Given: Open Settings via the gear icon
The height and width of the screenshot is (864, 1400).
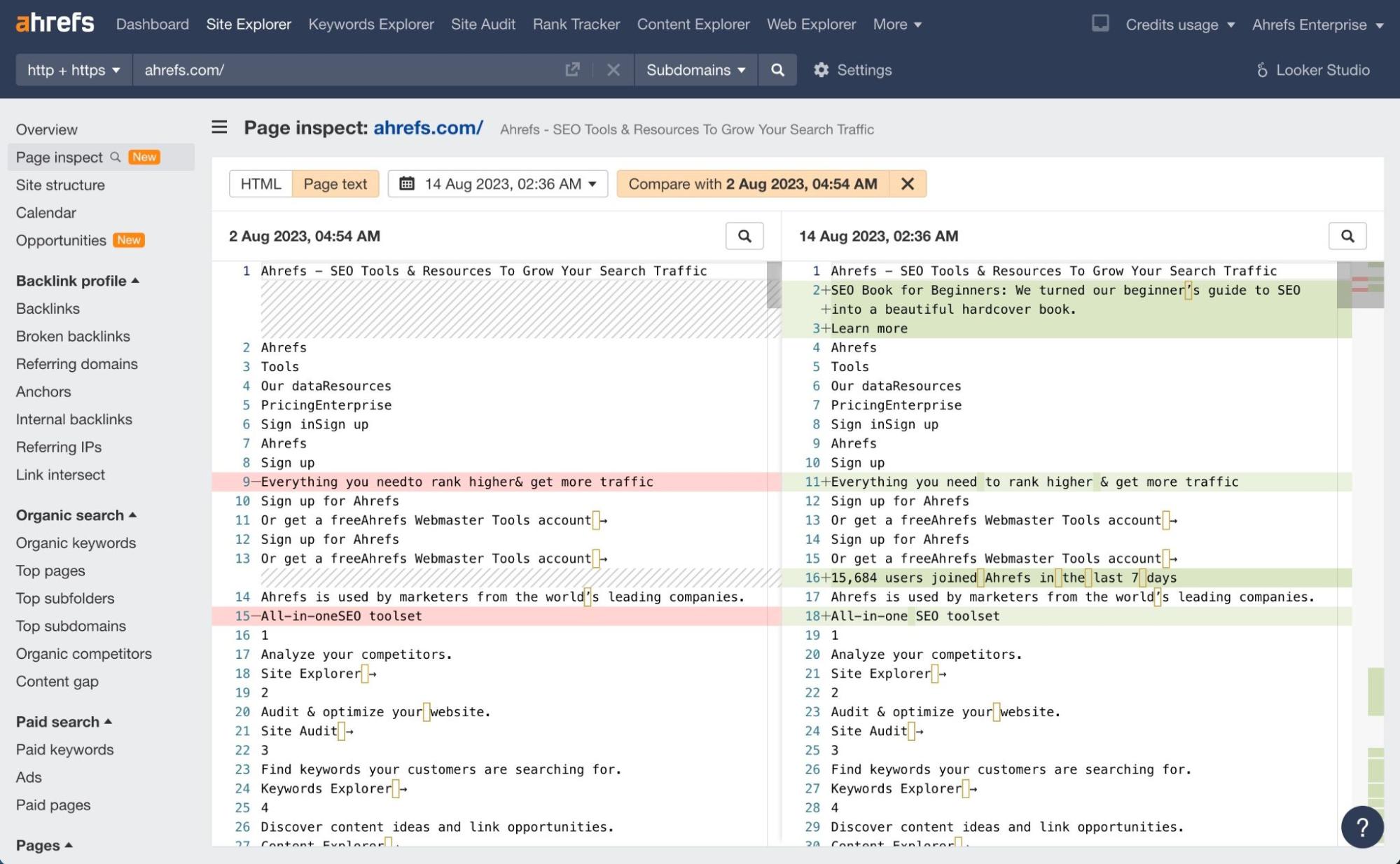Looking at the screenshot, I should [x=822, y=70].
